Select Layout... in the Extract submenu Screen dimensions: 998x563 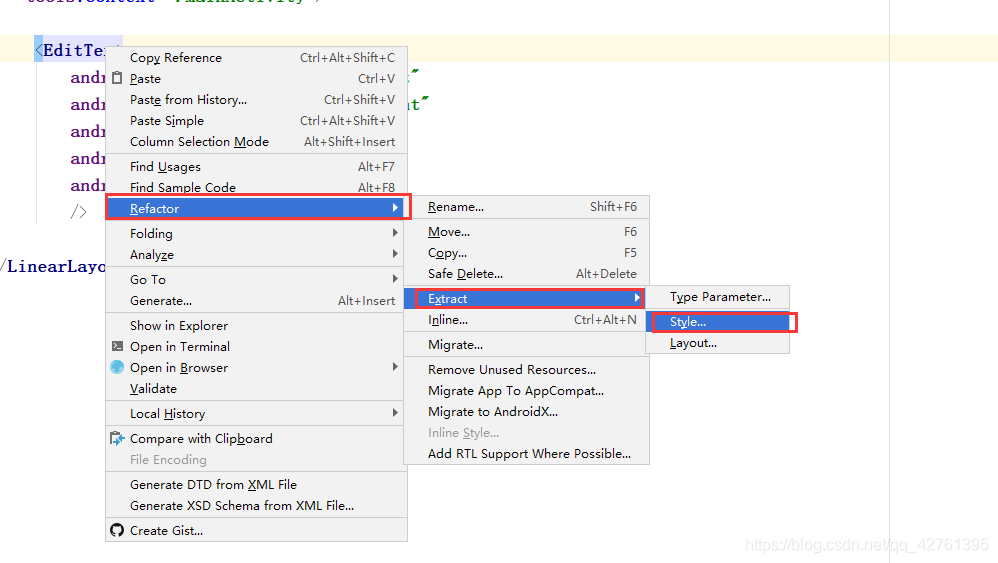point(693,343)
